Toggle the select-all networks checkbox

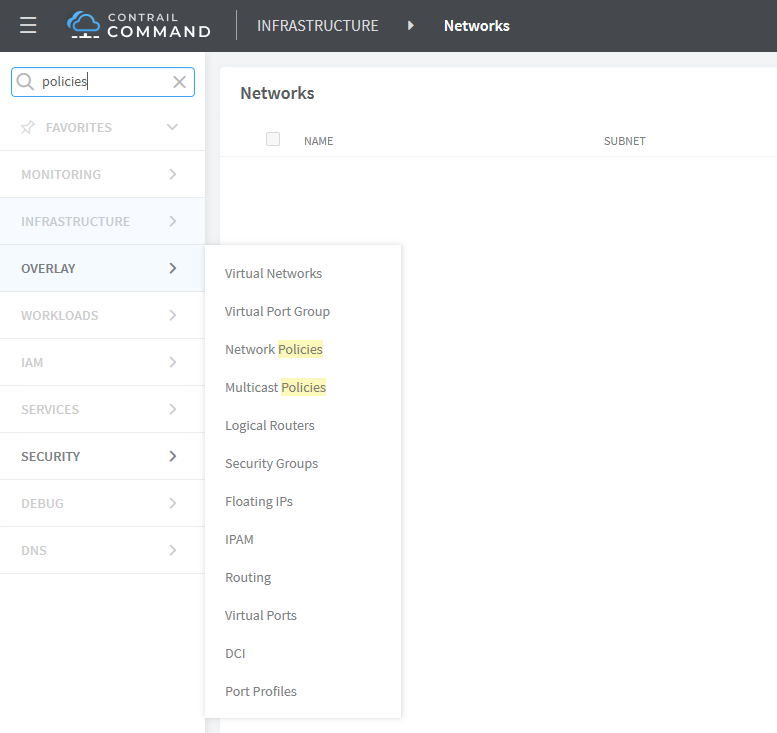273,140
